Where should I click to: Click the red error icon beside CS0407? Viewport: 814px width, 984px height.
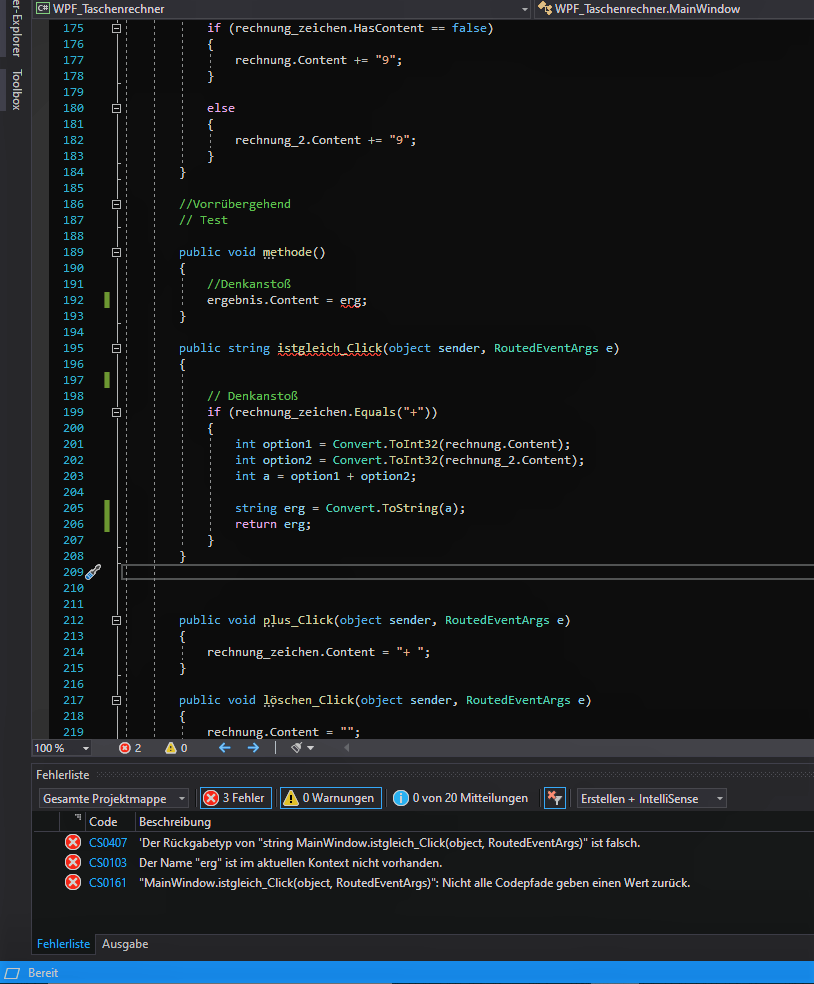tap(71, 842)
